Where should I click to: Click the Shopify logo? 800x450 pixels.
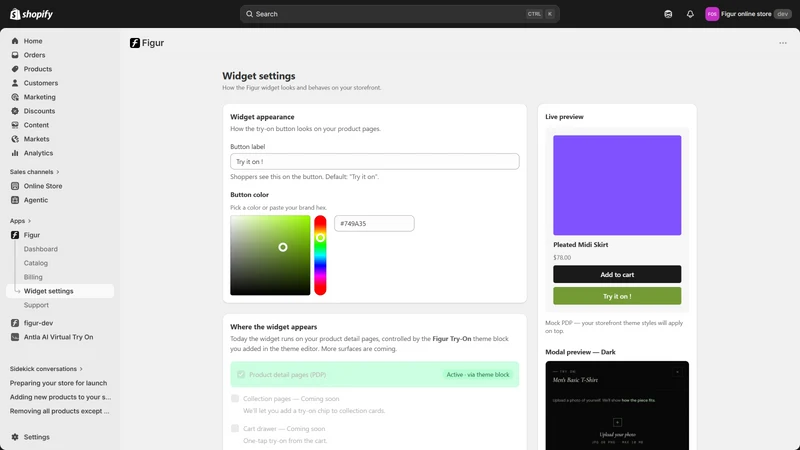32,14
